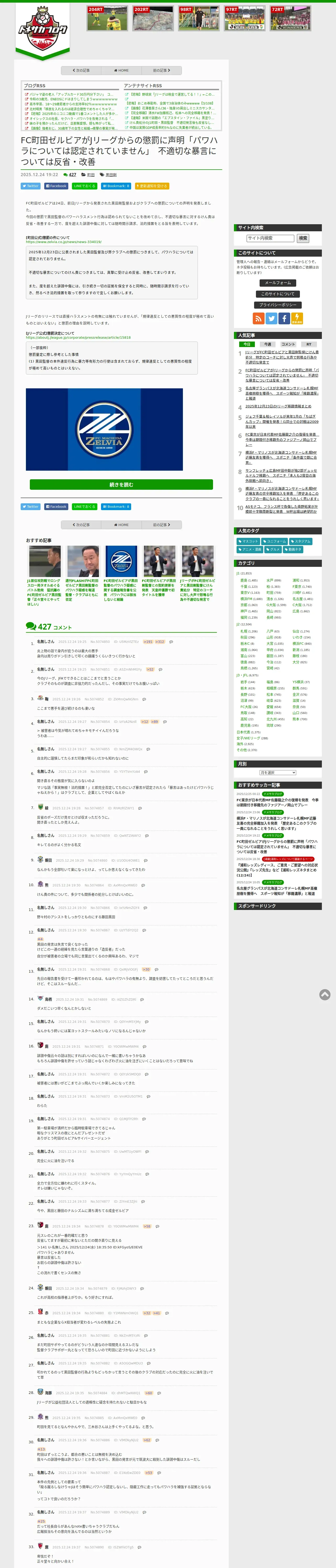This screenshot has width=336, height=1568.
Task: Click the >>191 reply link on comment 1
Action: coord(148,642)
